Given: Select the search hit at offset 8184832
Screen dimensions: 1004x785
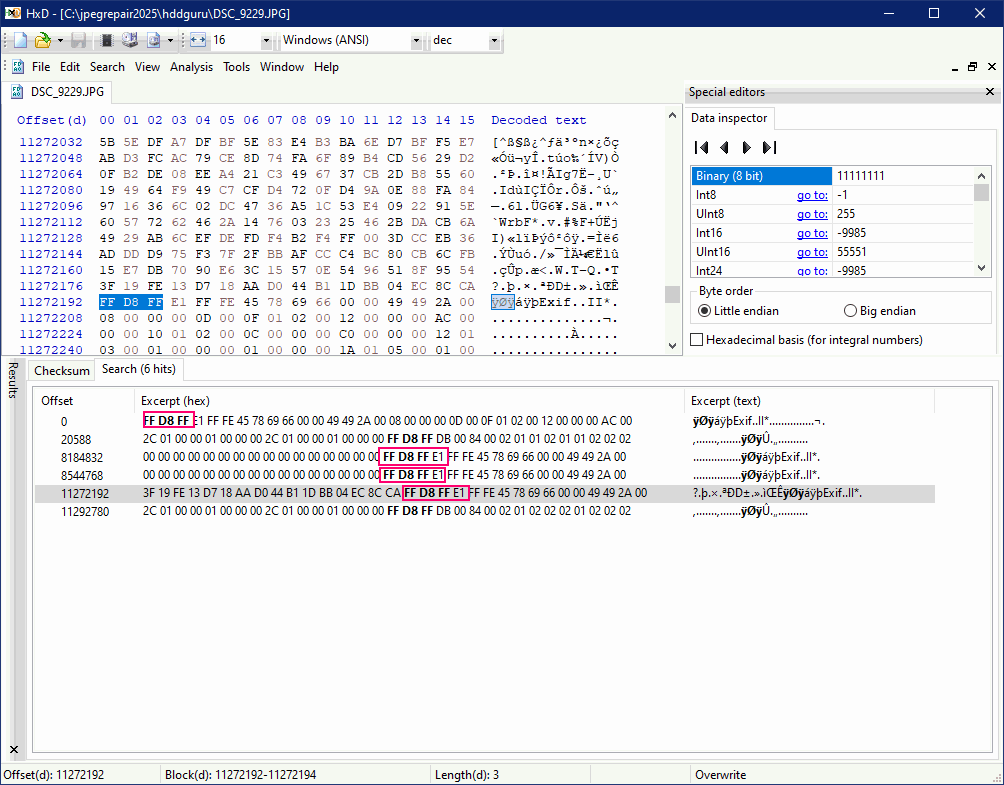Looking at the screenshot, I should click(x=485, y=457).
